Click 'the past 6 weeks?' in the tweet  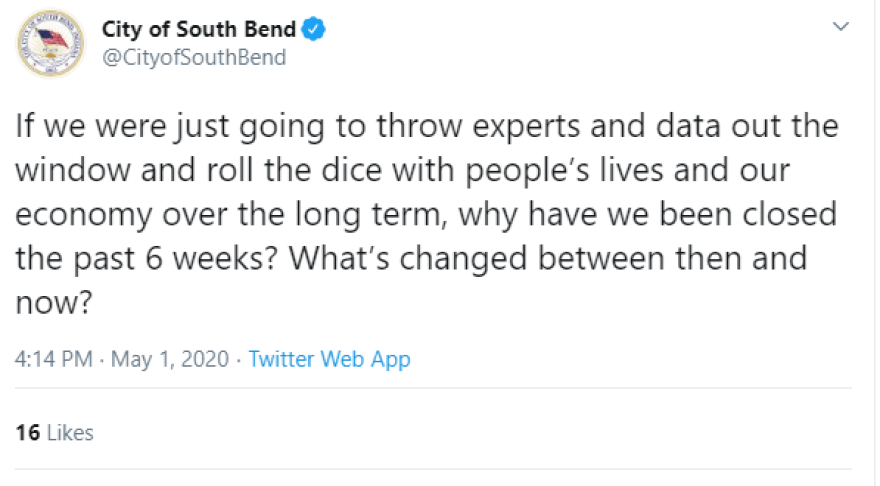(146, 259)
